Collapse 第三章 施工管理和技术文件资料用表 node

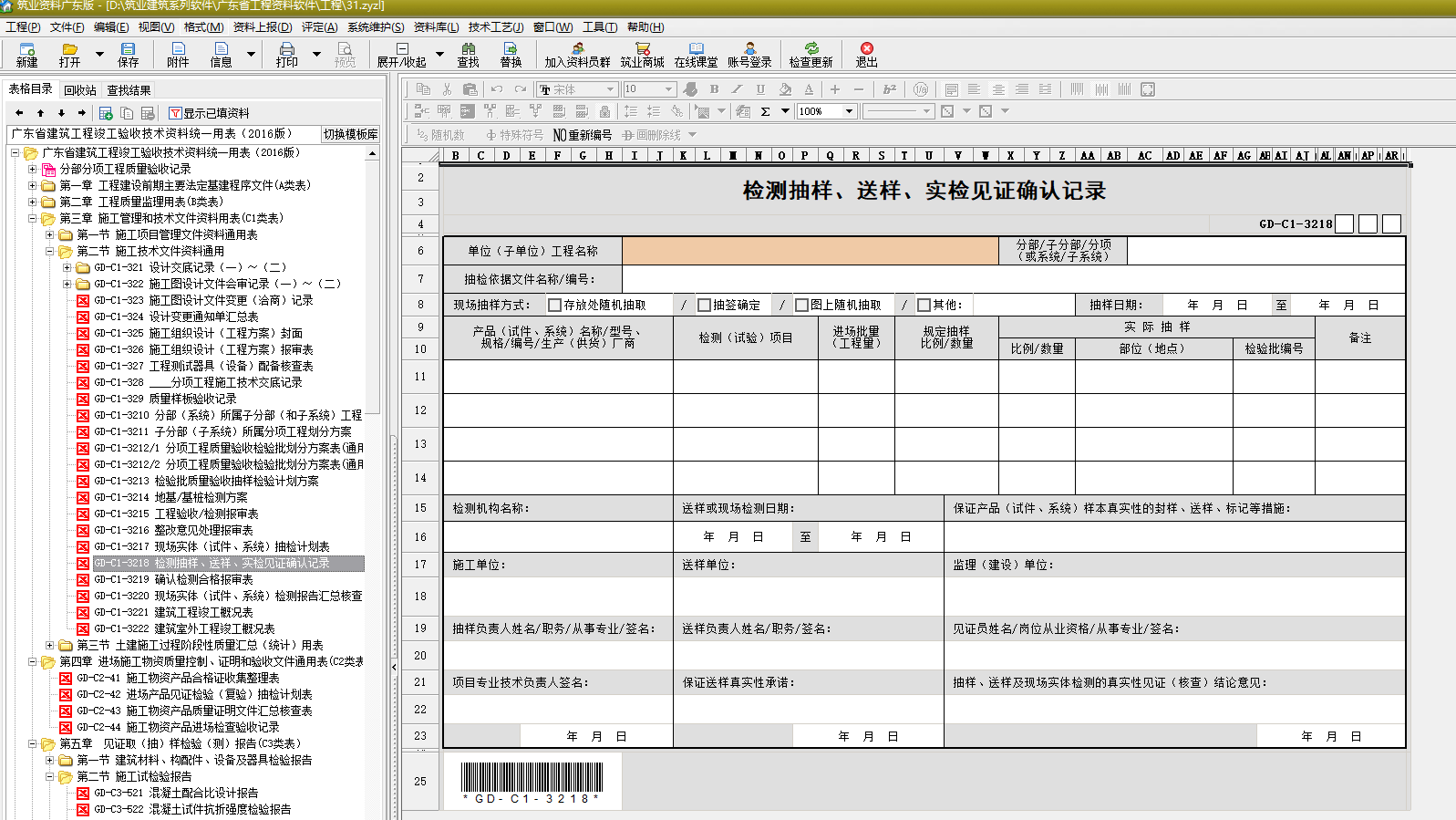pos(33,218)
